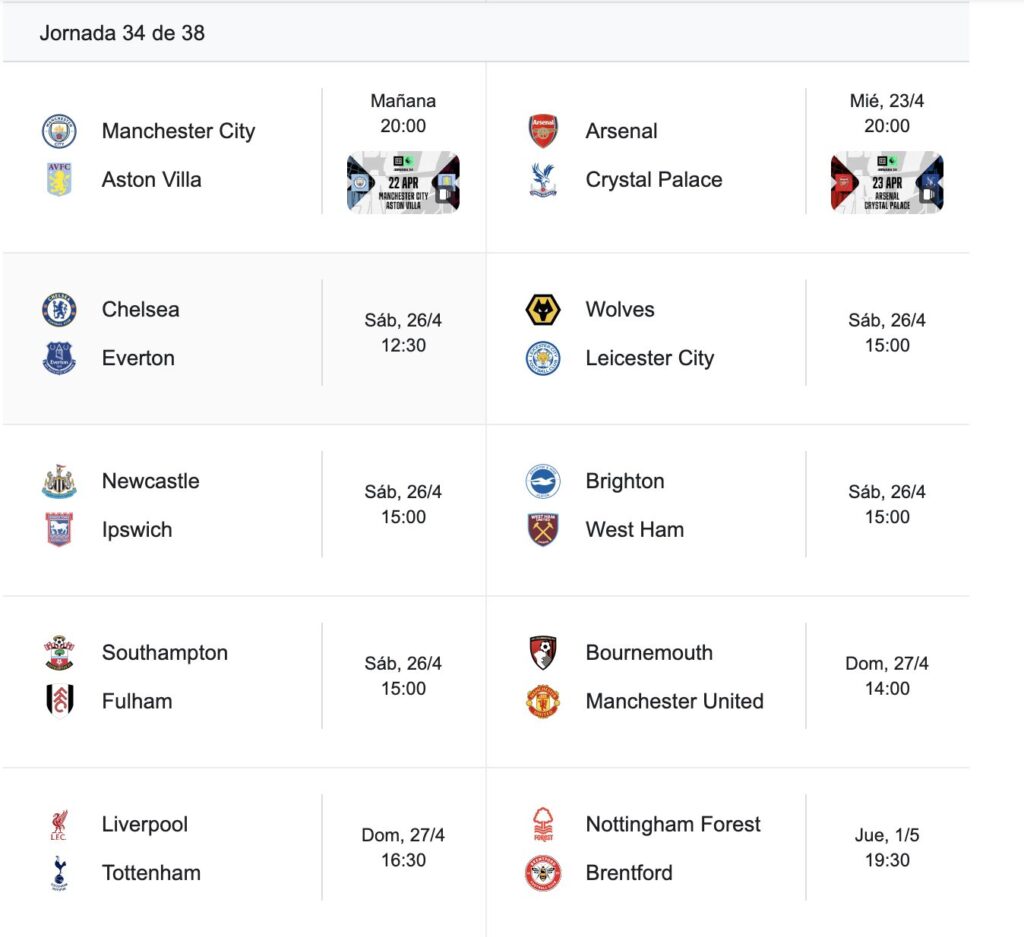Click the Tottenham club crest

tap(59, 873)
